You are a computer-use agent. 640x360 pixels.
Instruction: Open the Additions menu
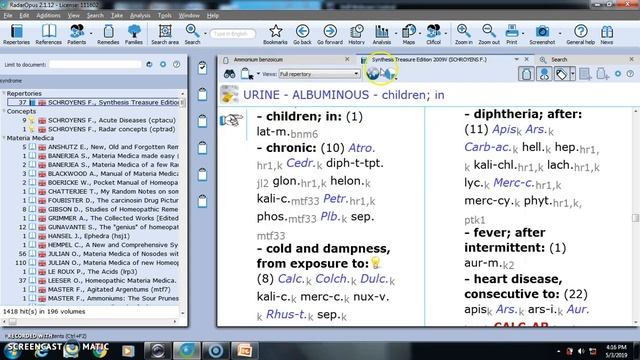(x=49, y=16)
